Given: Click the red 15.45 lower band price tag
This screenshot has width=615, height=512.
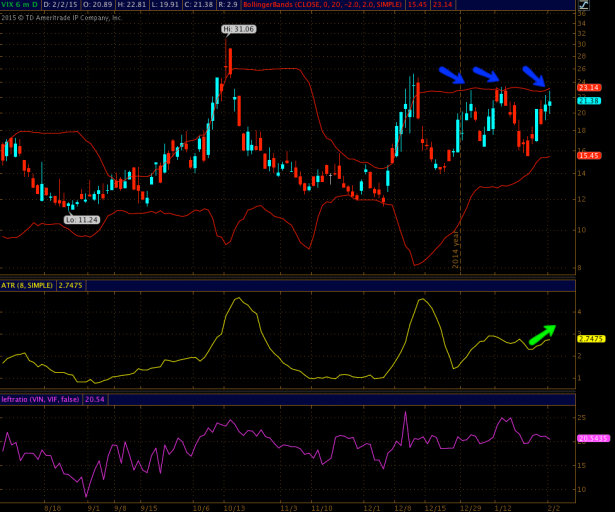Looking at the screenshot, I should [x=589, y=155].
